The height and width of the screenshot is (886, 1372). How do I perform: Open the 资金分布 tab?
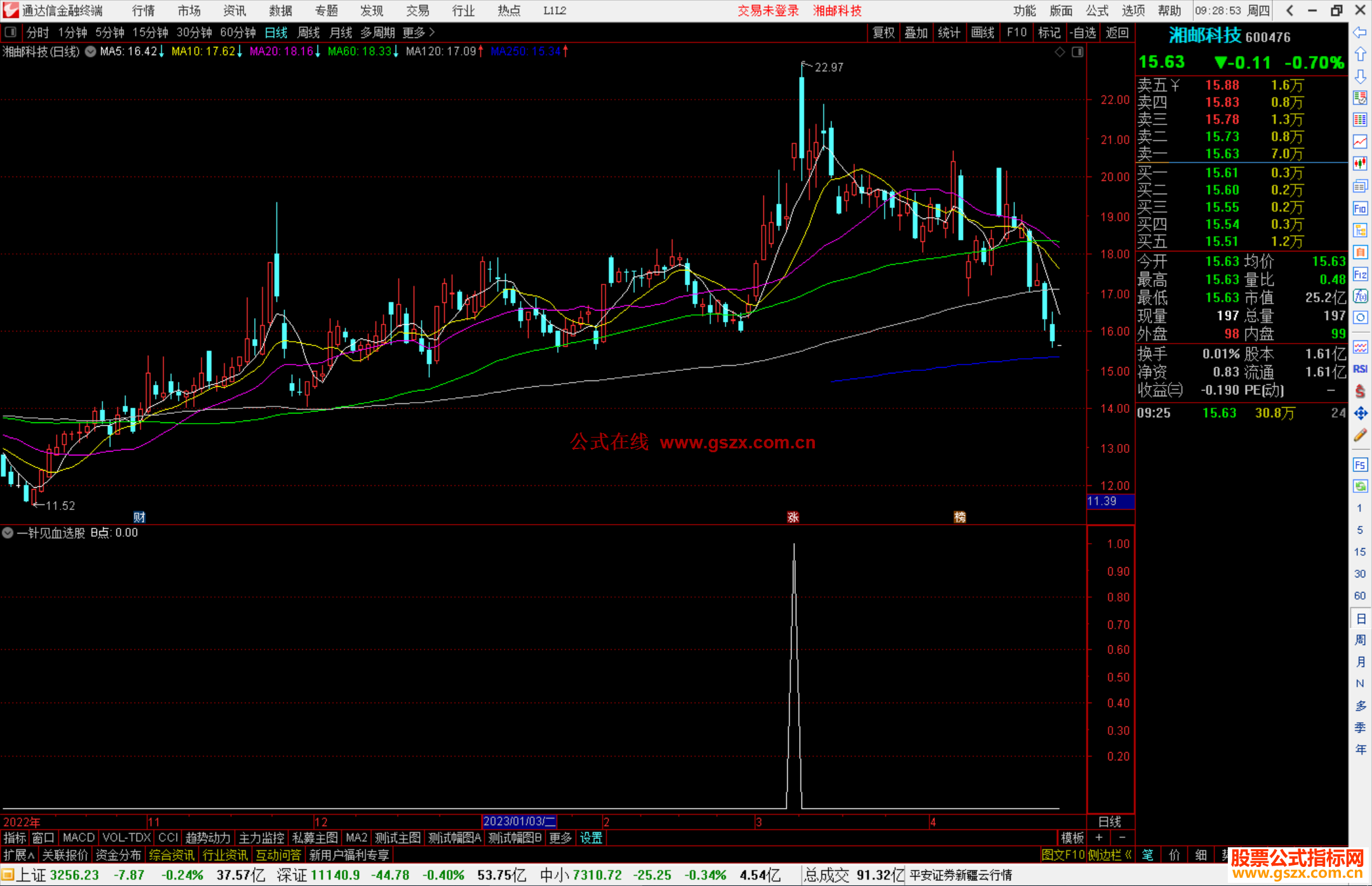pyautogui.click(x=118, y=855)
